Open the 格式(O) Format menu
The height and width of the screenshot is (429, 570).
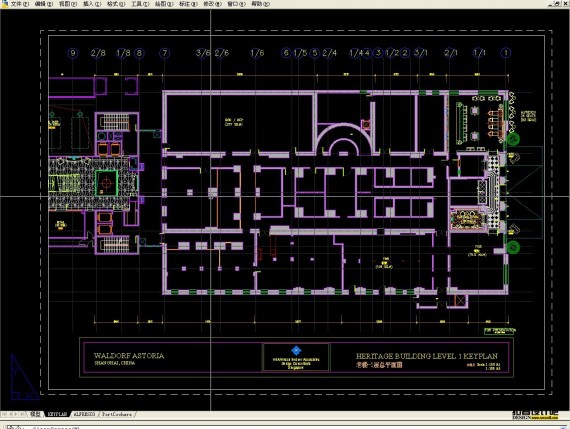point(116,4)
